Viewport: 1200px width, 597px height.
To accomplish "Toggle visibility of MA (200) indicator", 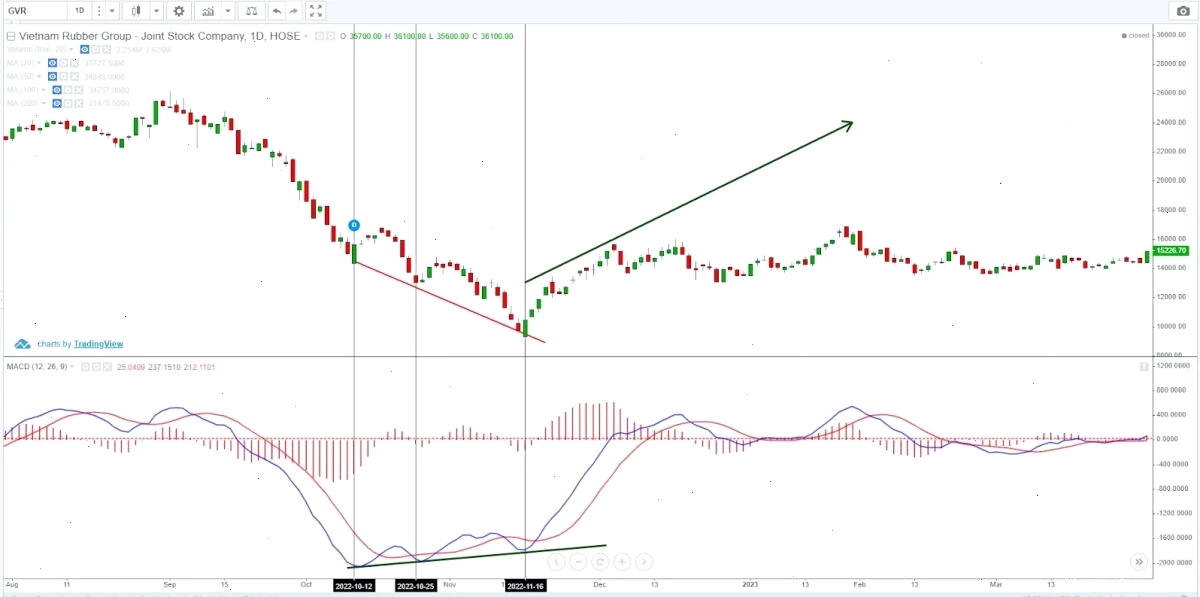I will coord(58,103).
